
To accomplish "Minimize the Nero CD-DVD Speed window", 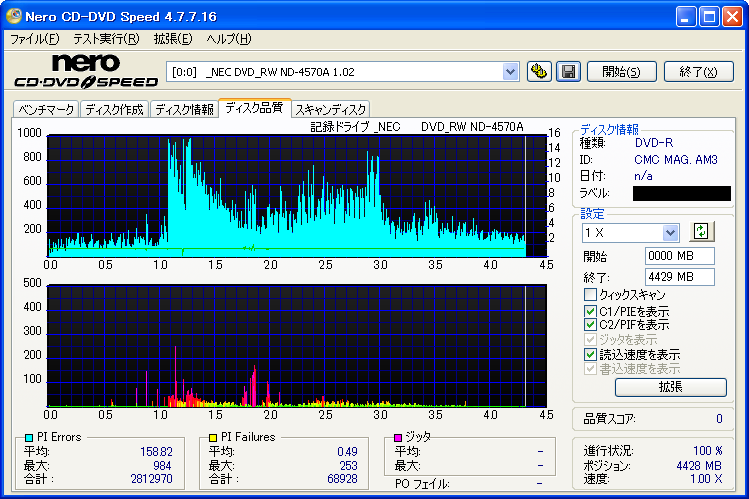I will (x=686, y=17).
